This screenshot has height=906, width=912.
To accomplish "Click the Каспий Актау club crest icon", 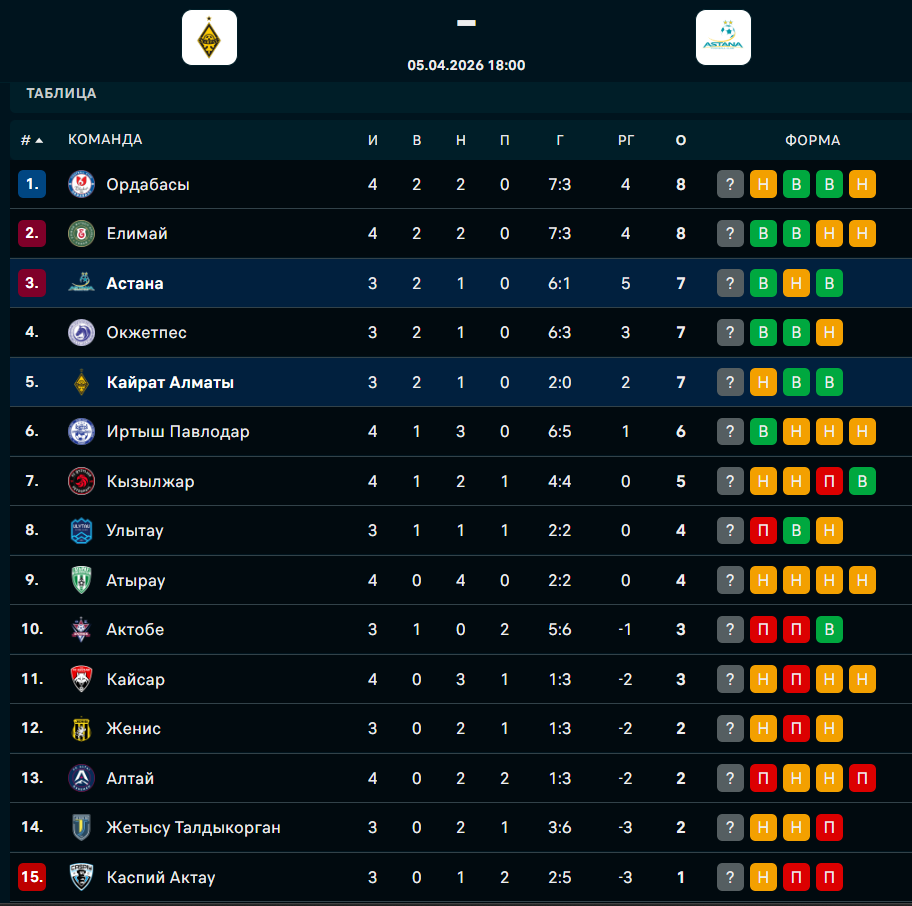I will click(81, 878).
